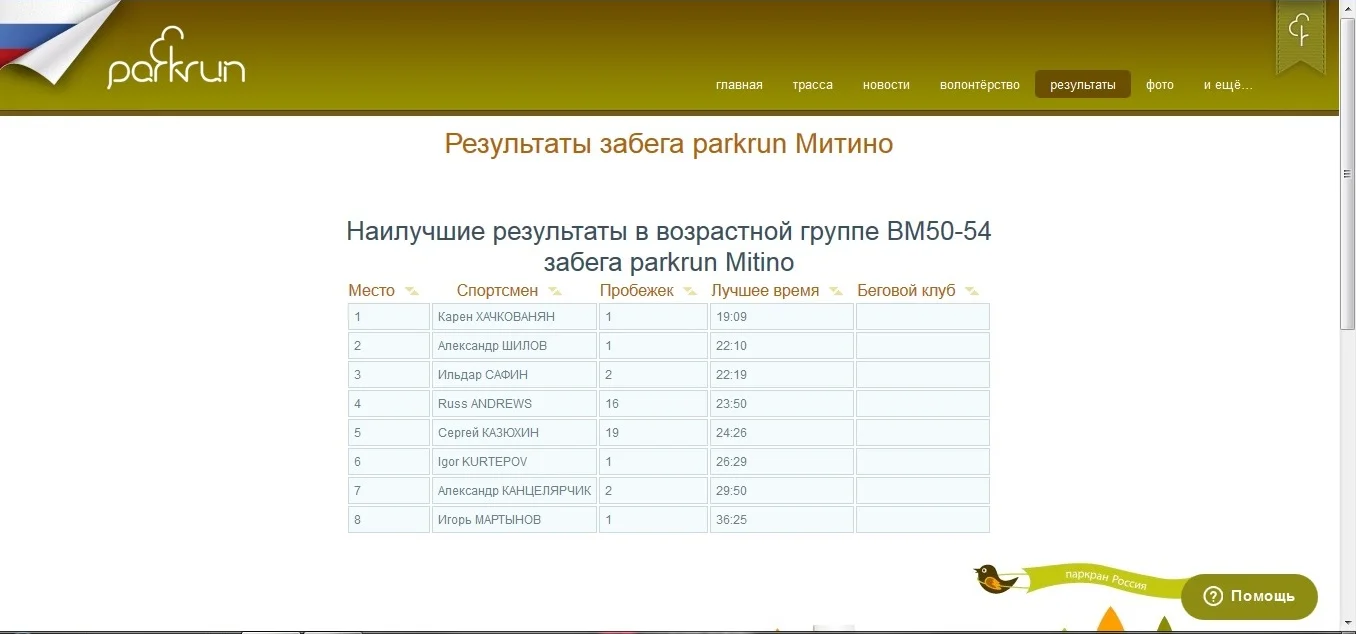Click the Беговой клуб column header

906,291
